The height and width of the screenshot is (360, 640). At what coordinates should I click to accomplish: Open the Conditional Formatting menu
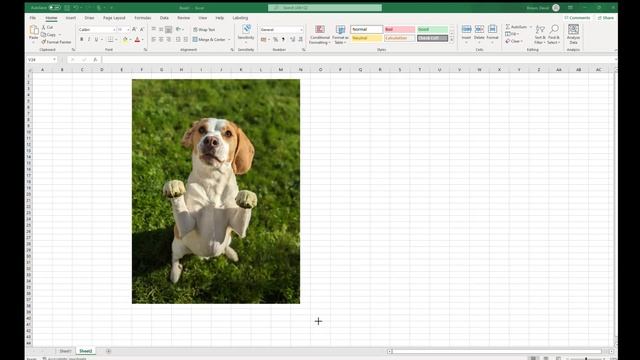[x=320, y=34]
